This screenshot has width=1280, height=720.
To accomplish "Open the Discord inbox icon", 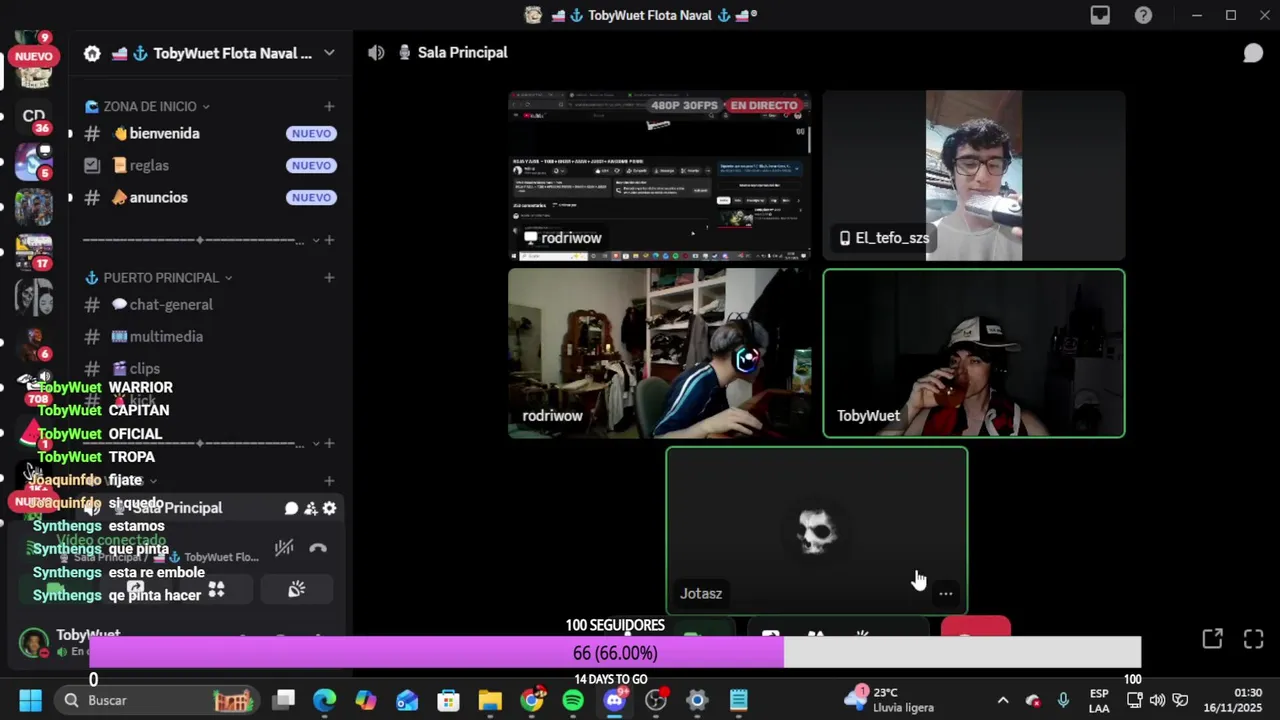I will pyautogui.click(x=1100, y=15).
